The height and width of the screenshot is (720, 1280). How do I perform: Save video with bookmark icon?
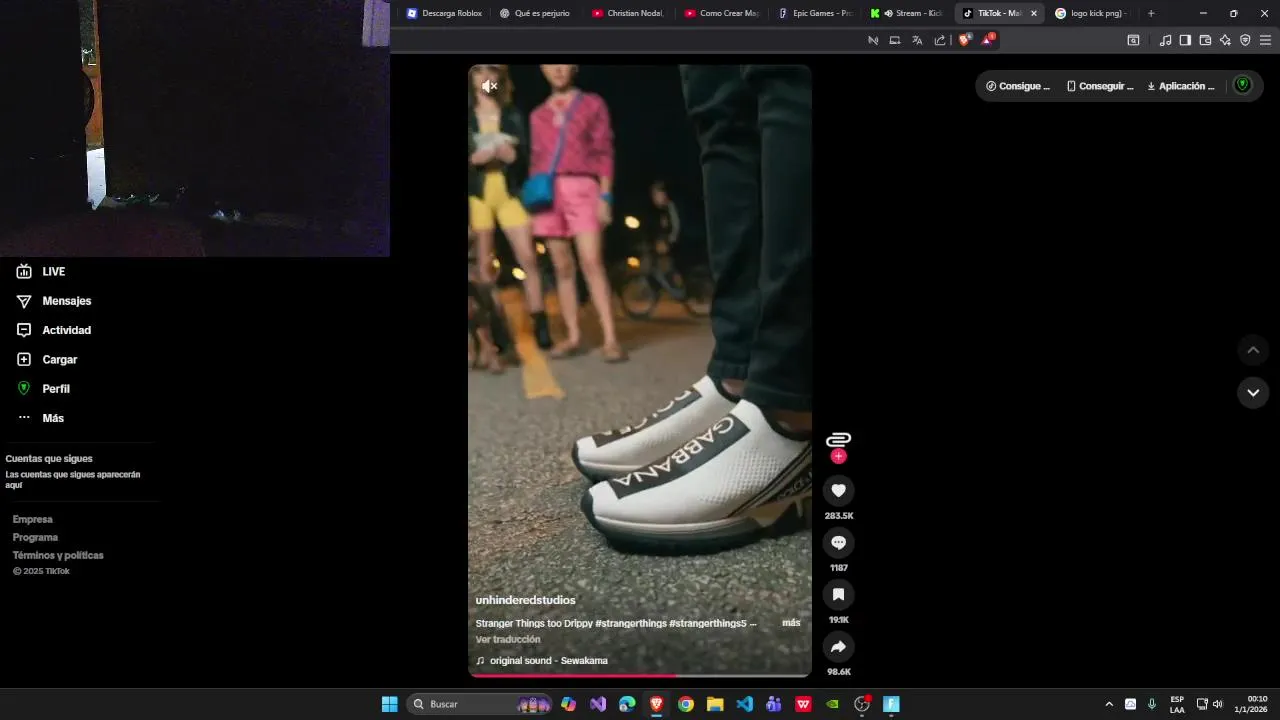(x=838, y=594)
